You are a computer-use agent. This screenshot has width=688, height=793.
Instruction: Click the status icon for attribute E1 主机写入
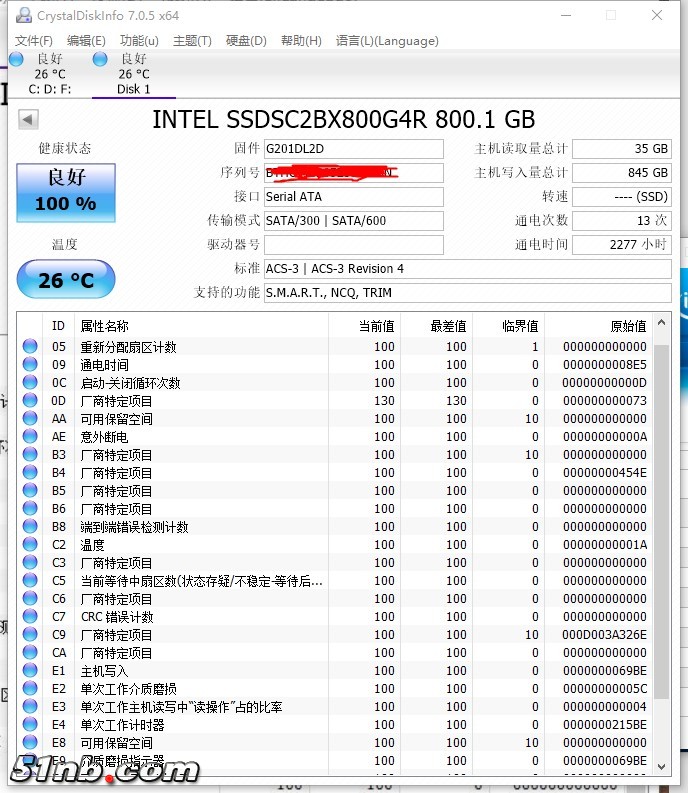coord(30,671)
